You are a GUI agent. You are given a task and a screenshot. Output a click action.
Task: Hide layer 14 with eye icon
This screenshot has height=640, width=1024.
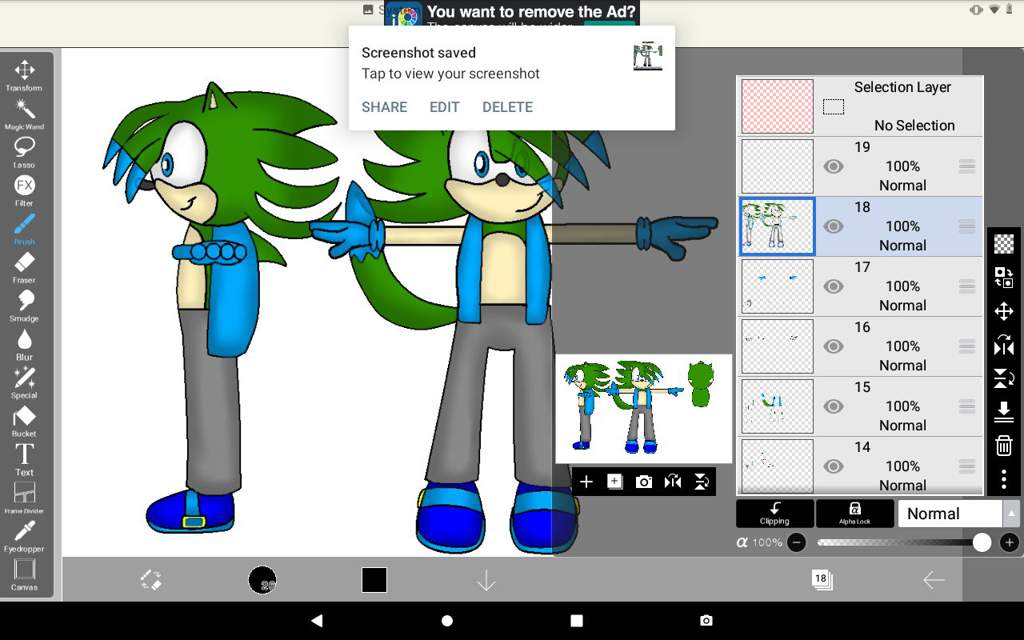click(833, 466)
